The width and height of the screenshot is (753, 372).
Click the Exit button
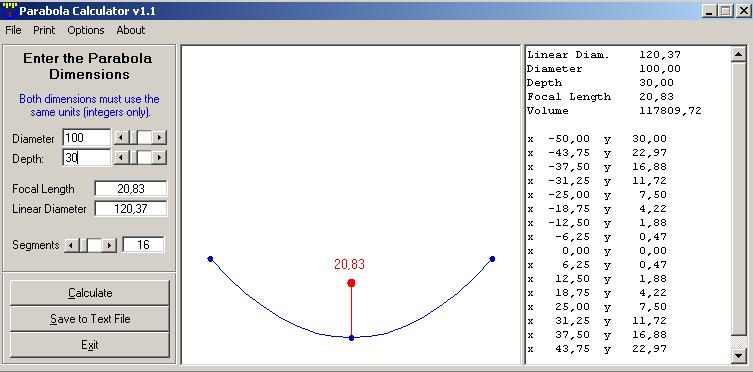90,345
